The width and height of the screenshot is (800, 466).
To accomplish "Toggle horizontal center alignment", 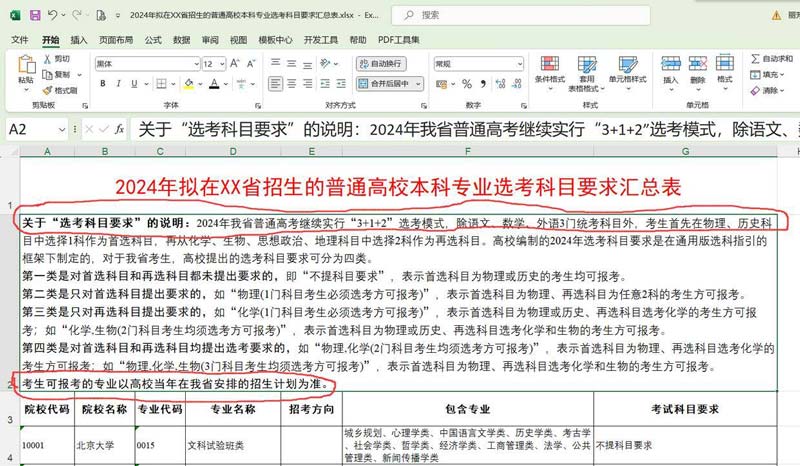I will click(291, 83).
